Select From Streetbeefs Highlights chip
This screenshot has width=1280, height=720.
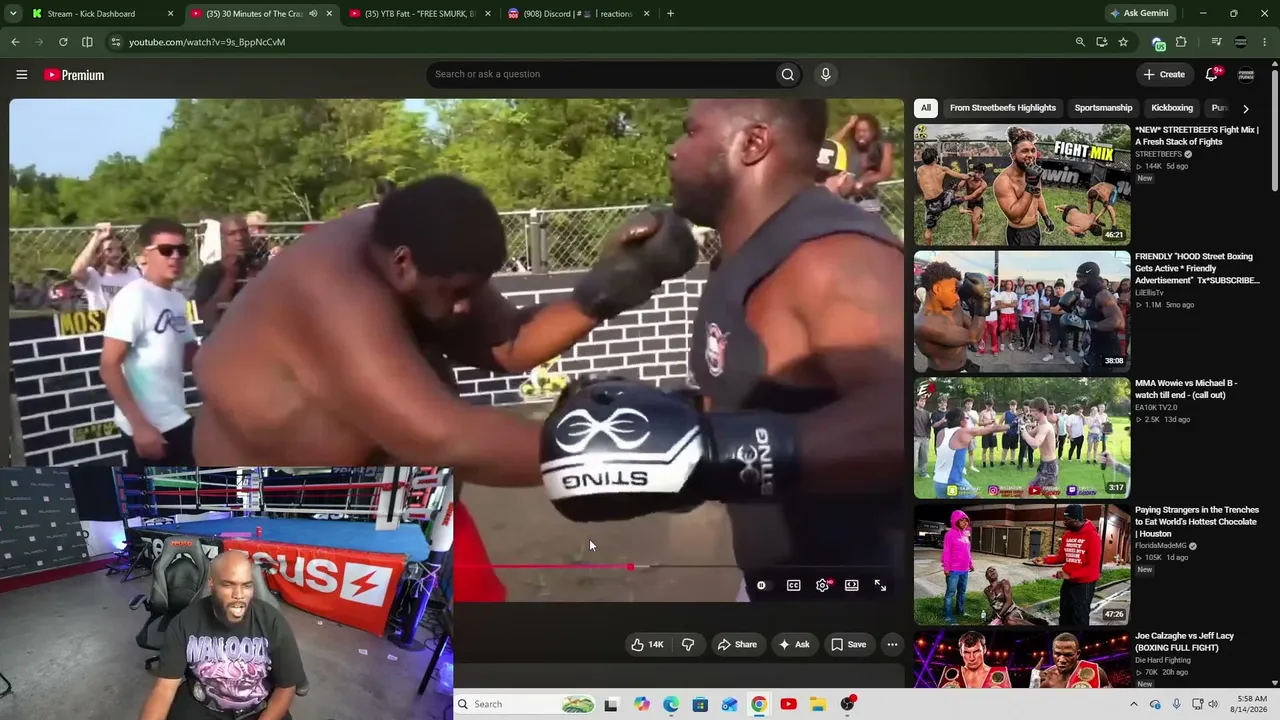[x=1003, y=108]
